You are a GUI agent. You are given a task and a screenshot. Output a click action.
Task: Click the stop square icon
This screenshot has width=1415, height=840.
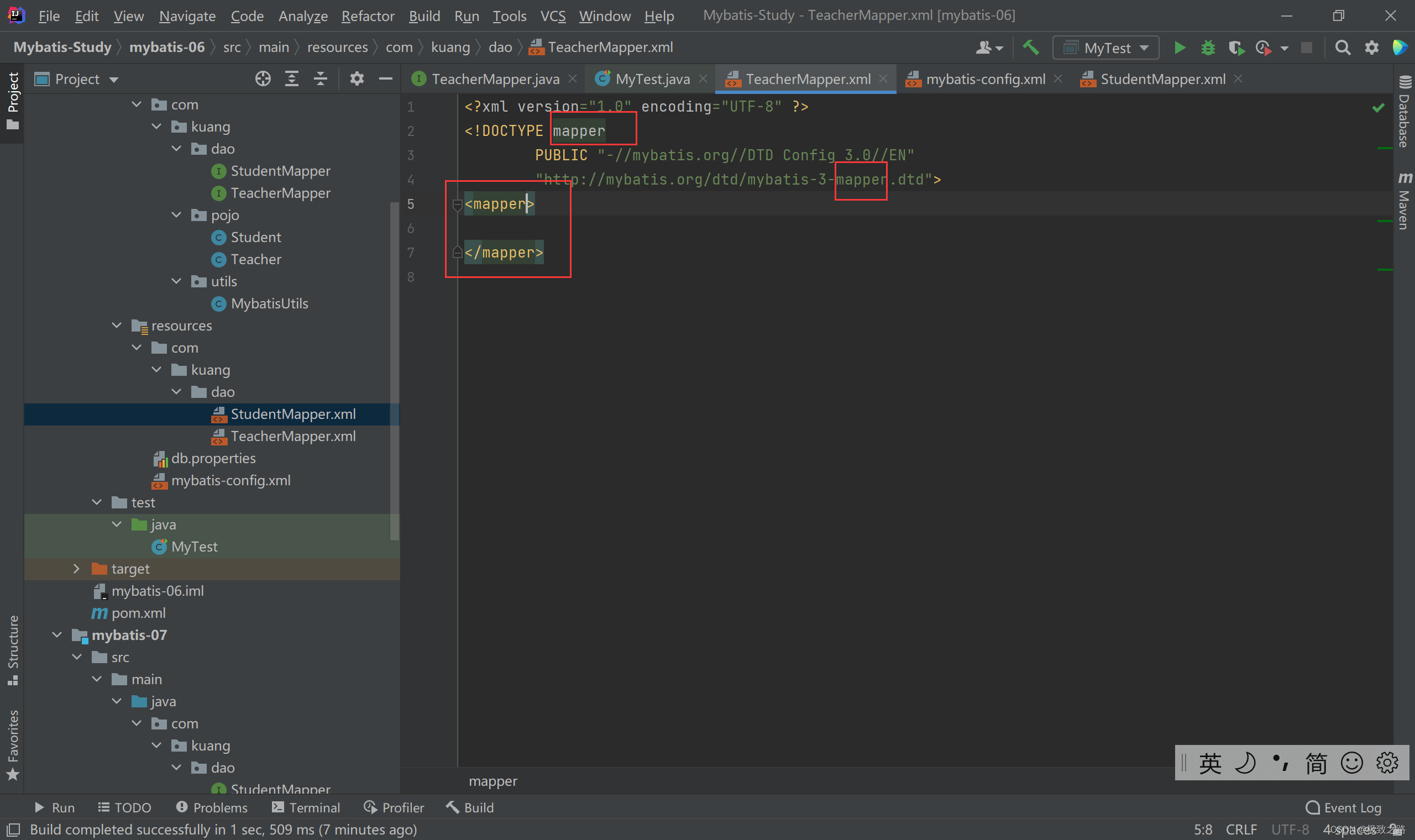1306,48
